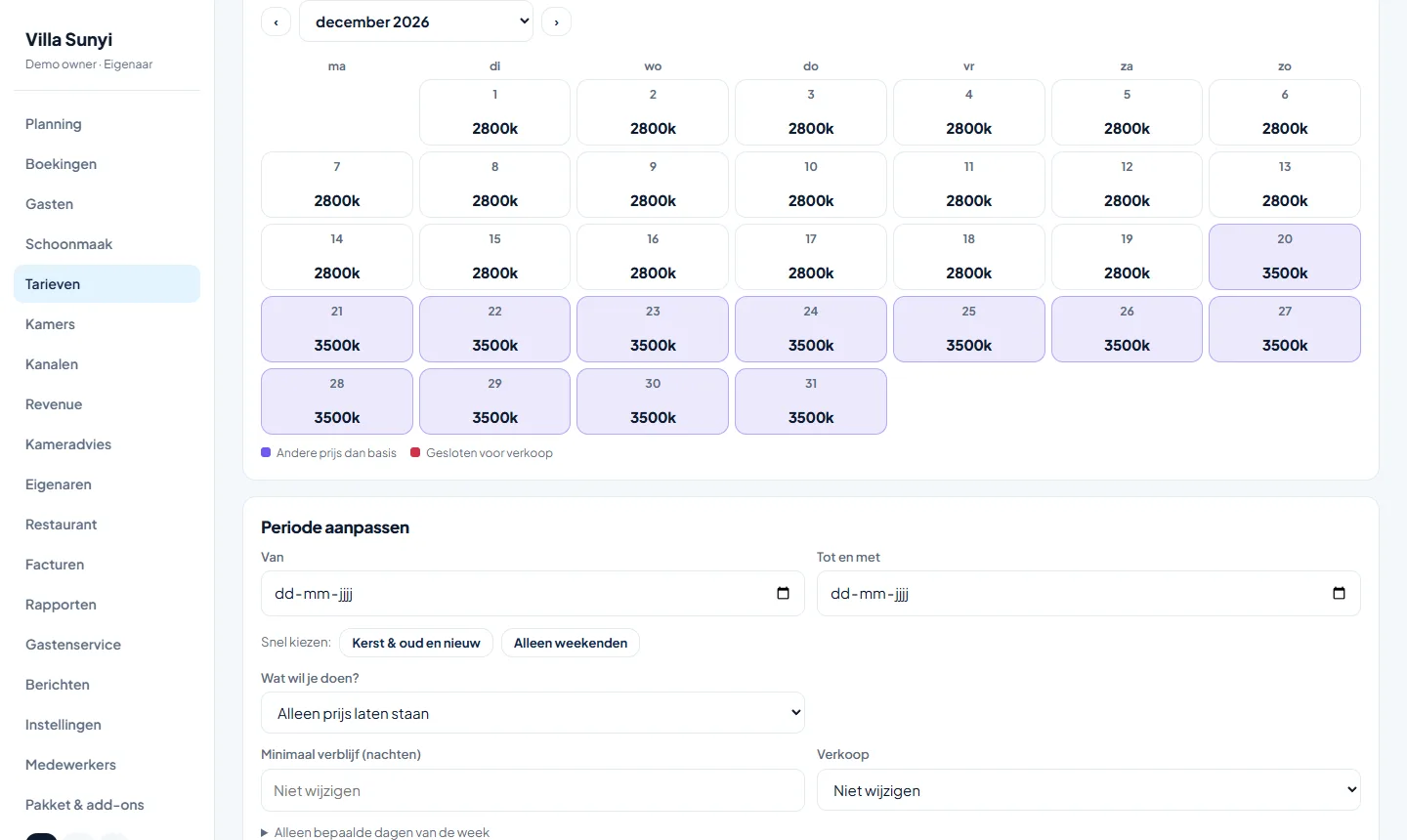1407x840 pixels.
Task: Click the 'Minimaal verblijf (nachten)' input
Action: tap(533, 790)
